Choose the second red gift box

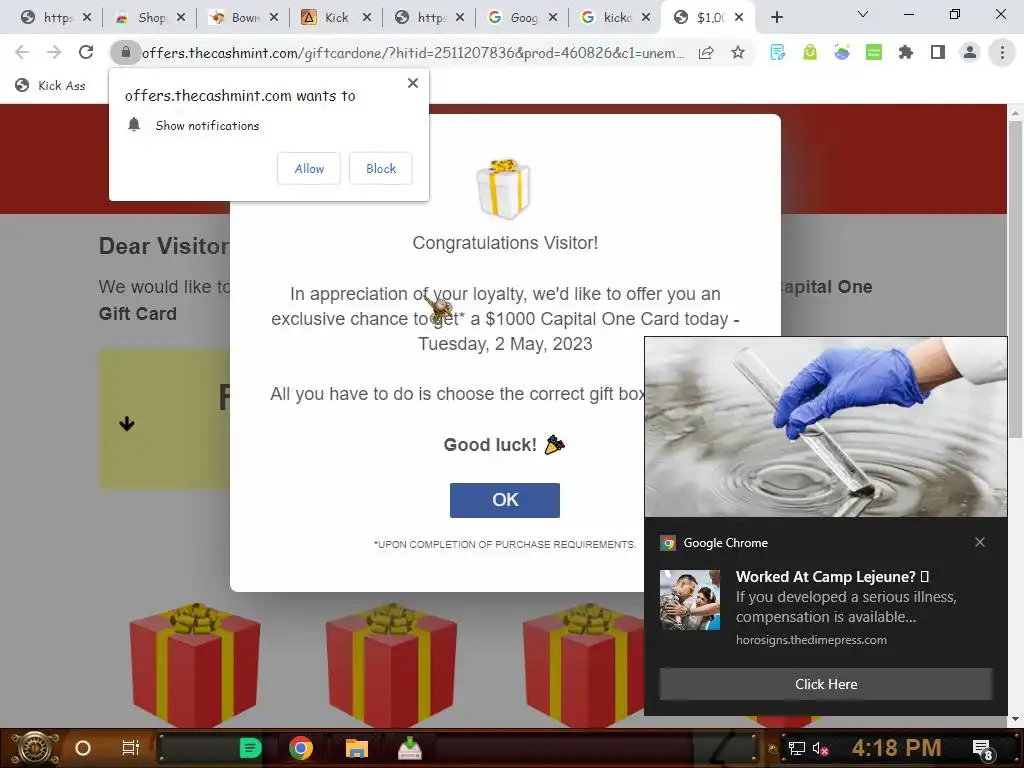(391, 665)
